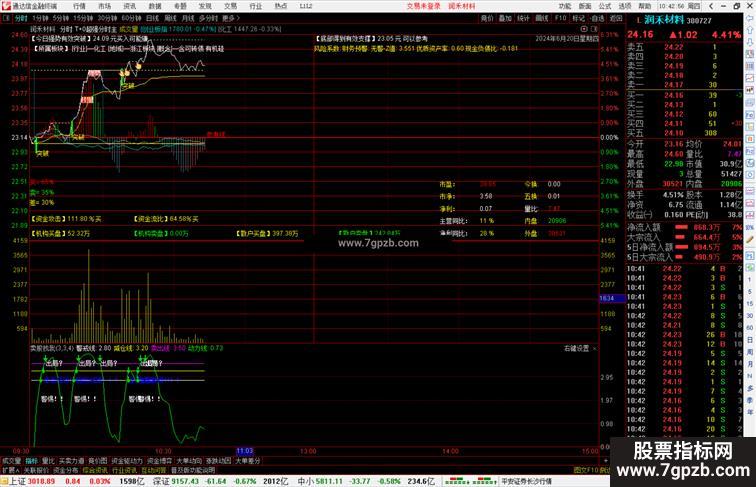756x487 pixels.
Task: Click the 返回 return button
Action: [x=616, y=18]
